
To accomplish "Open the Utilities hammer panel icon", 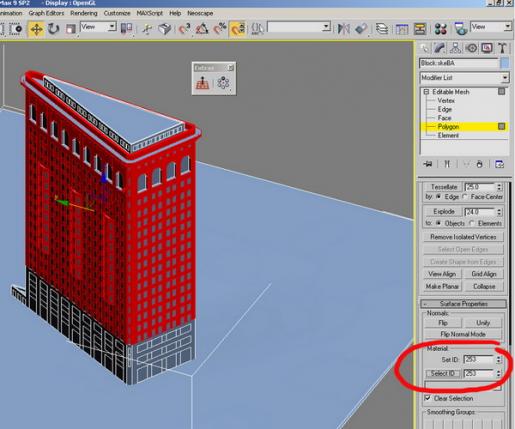I will pyautogui.click(x=502, y=48).
